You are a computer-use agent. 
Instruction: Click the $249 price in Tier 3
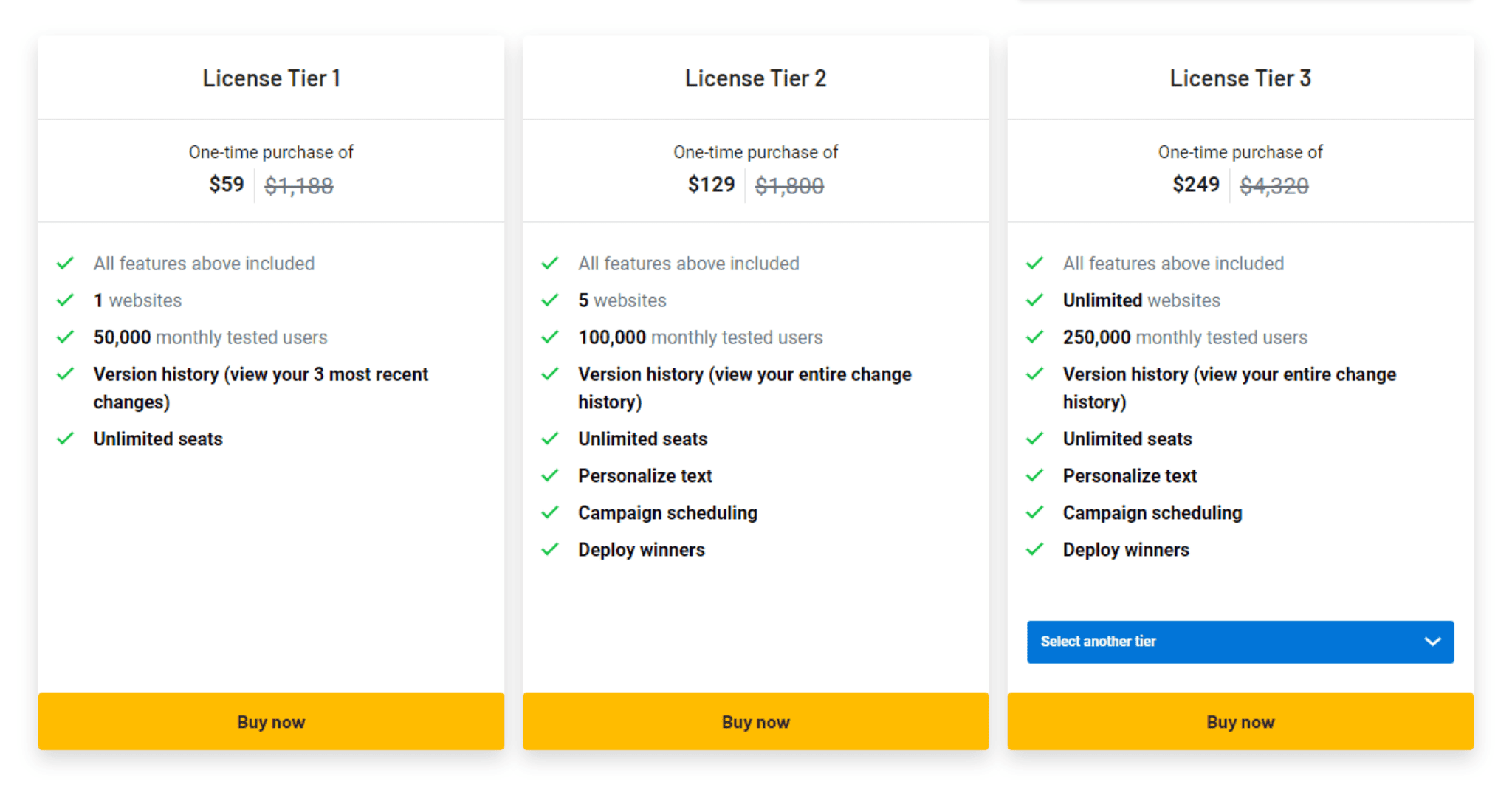click(x=1196, y=185)
